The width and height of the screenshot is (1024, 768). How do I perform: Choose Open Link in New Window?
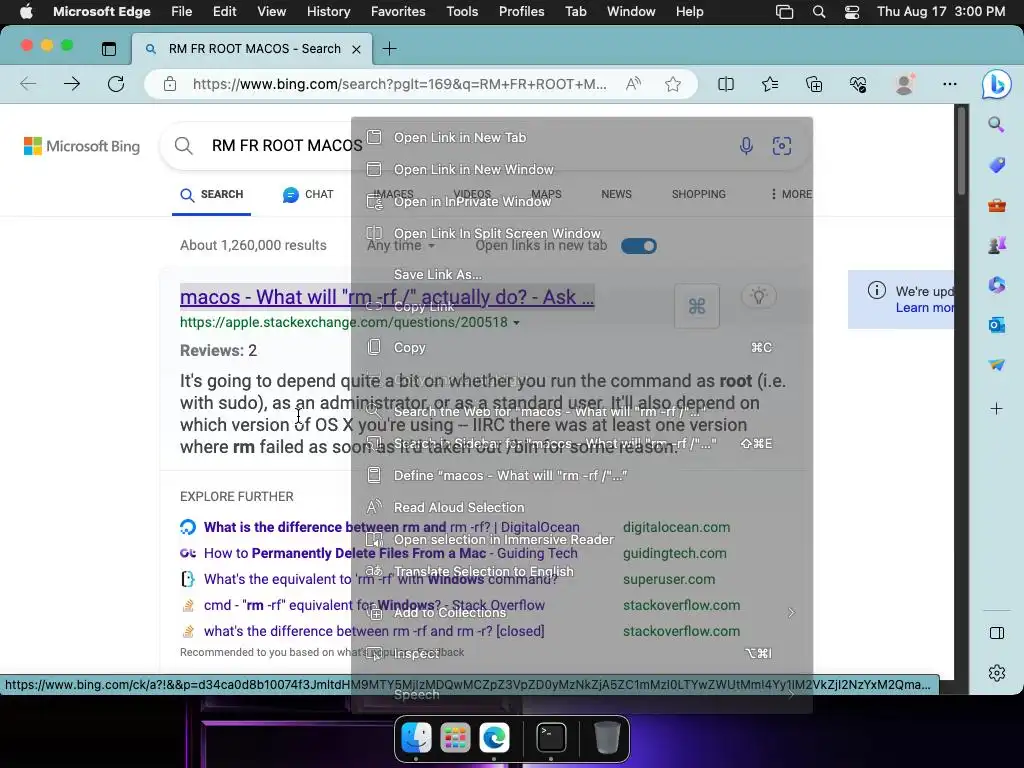coord(581,169)
